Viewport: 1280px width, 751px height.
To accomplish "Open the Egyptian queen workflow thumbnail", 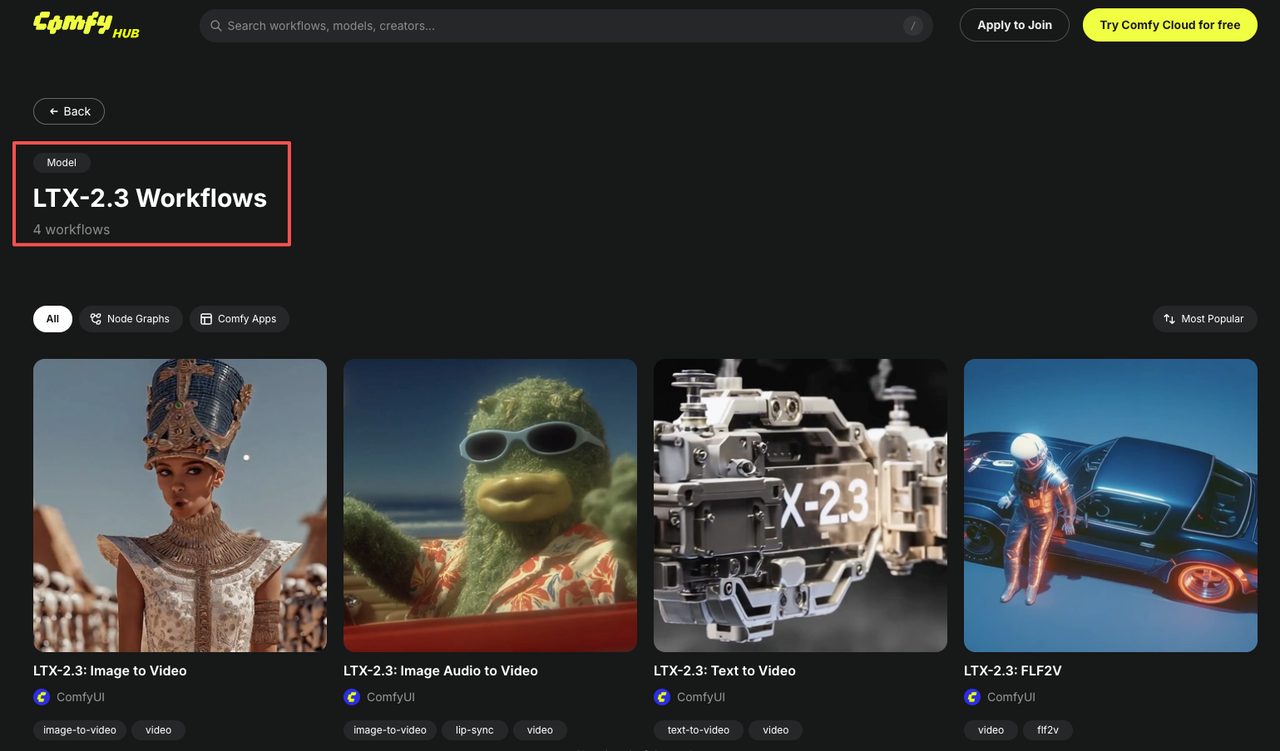I will [x=180, y=505].
